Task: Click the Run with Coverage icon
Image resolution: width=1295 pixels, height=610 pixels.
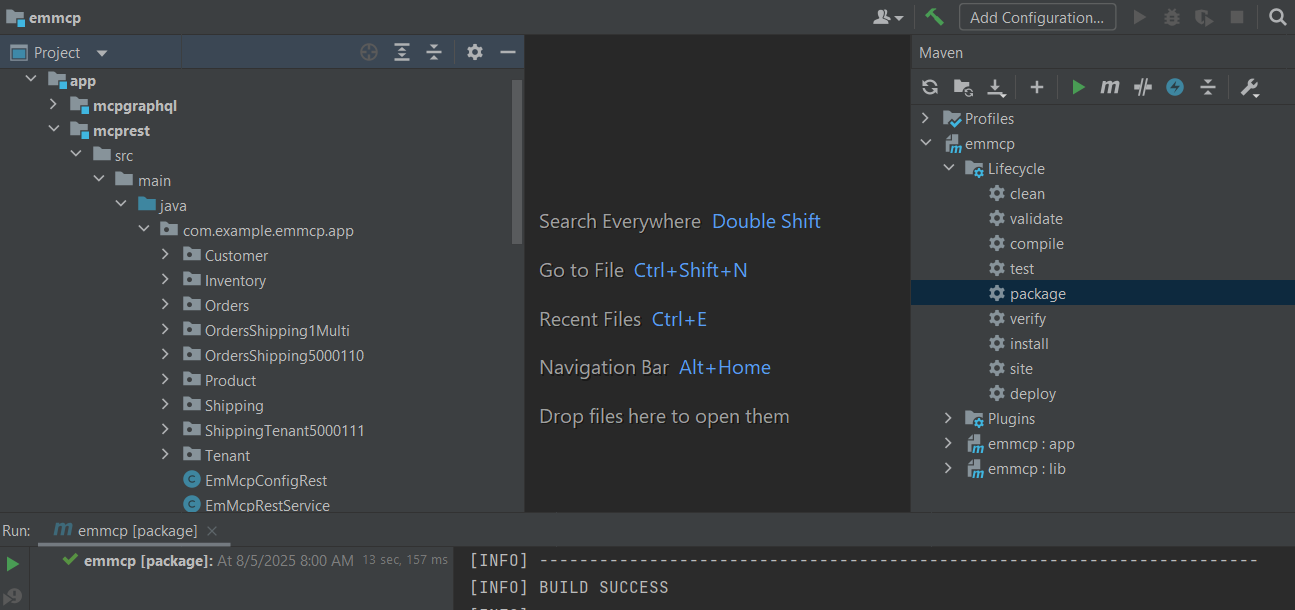Action: 1205,17
